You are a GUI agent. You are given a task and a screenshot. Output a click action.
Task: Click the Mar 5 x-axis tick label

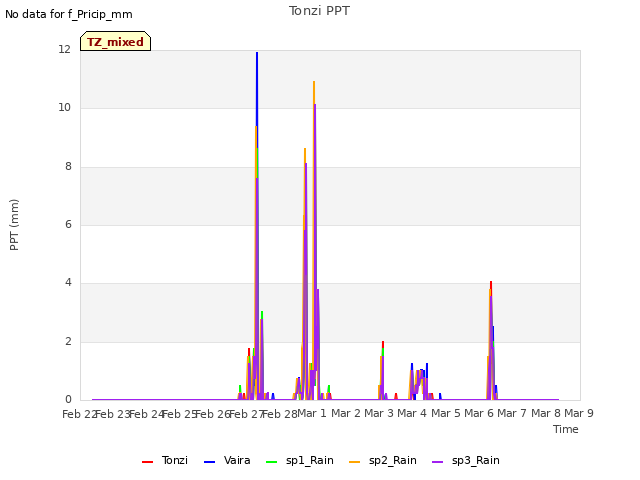[445, 413]
